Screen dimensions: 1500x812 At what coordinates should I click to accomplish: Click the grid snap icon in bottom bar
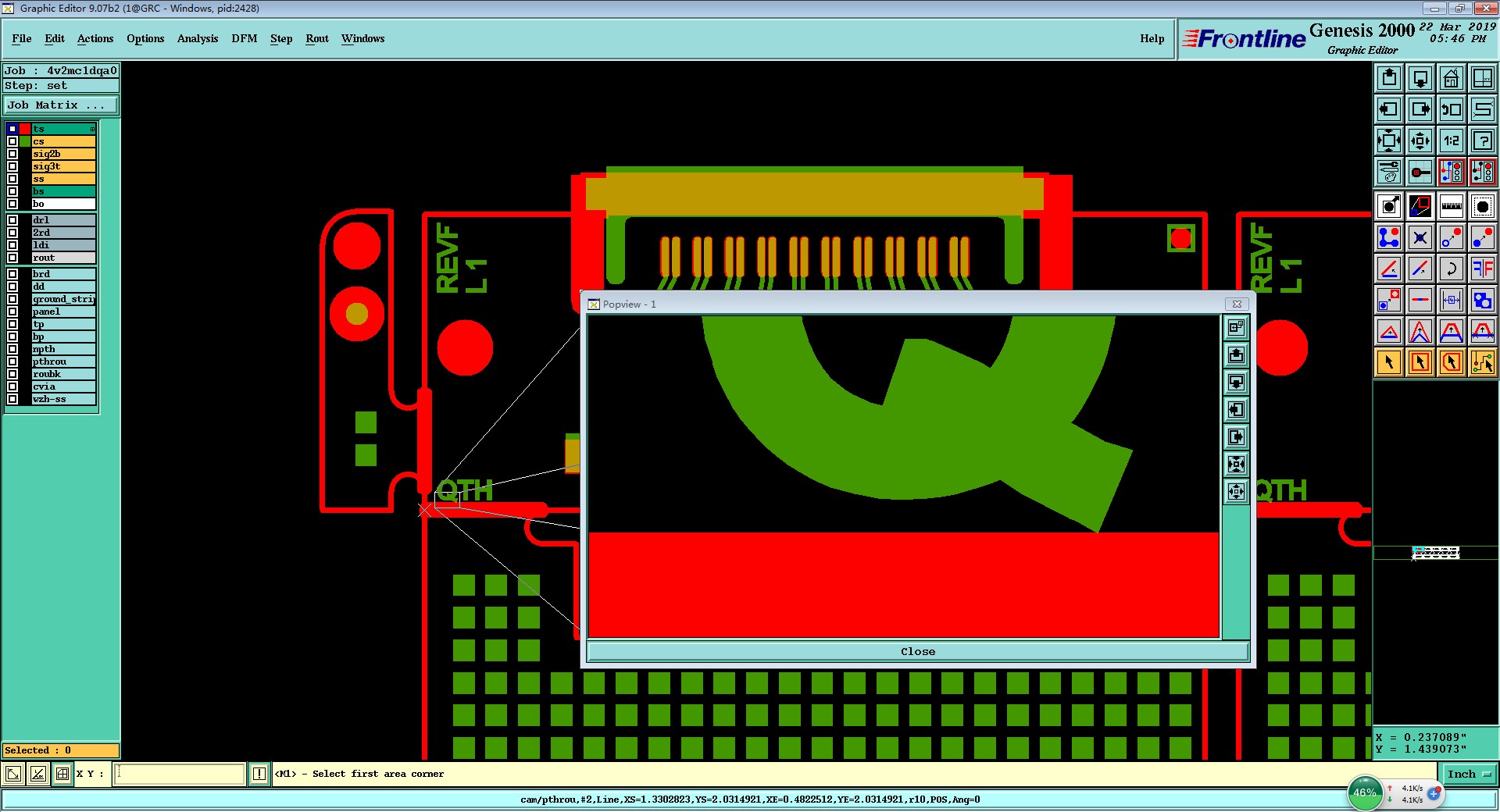[x=62, y=774]
